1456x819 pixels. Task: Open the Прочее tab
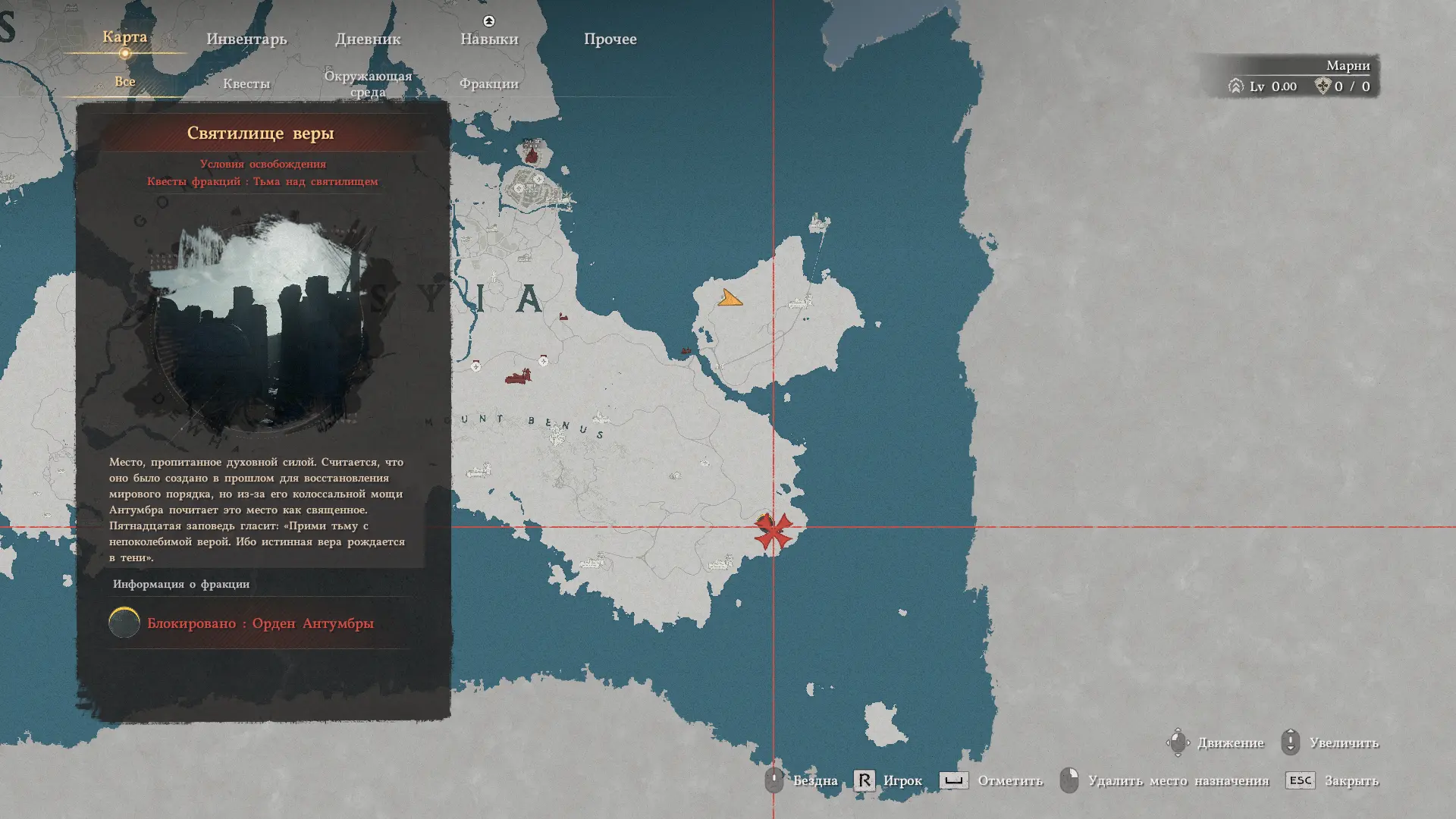610,39
